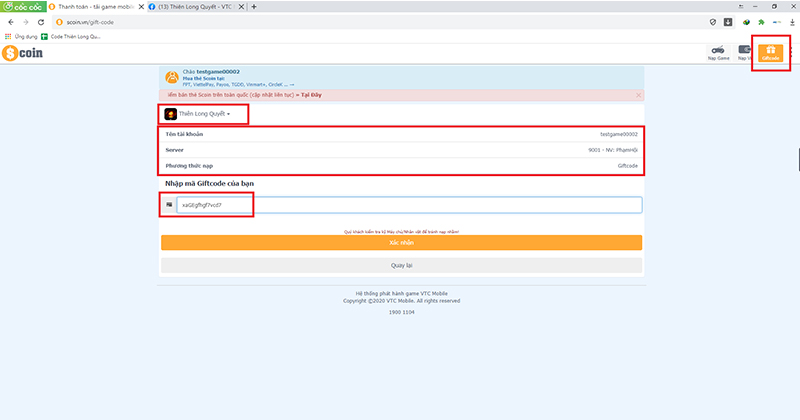Open Ứng dụng apps shortcut

point(21,37)
